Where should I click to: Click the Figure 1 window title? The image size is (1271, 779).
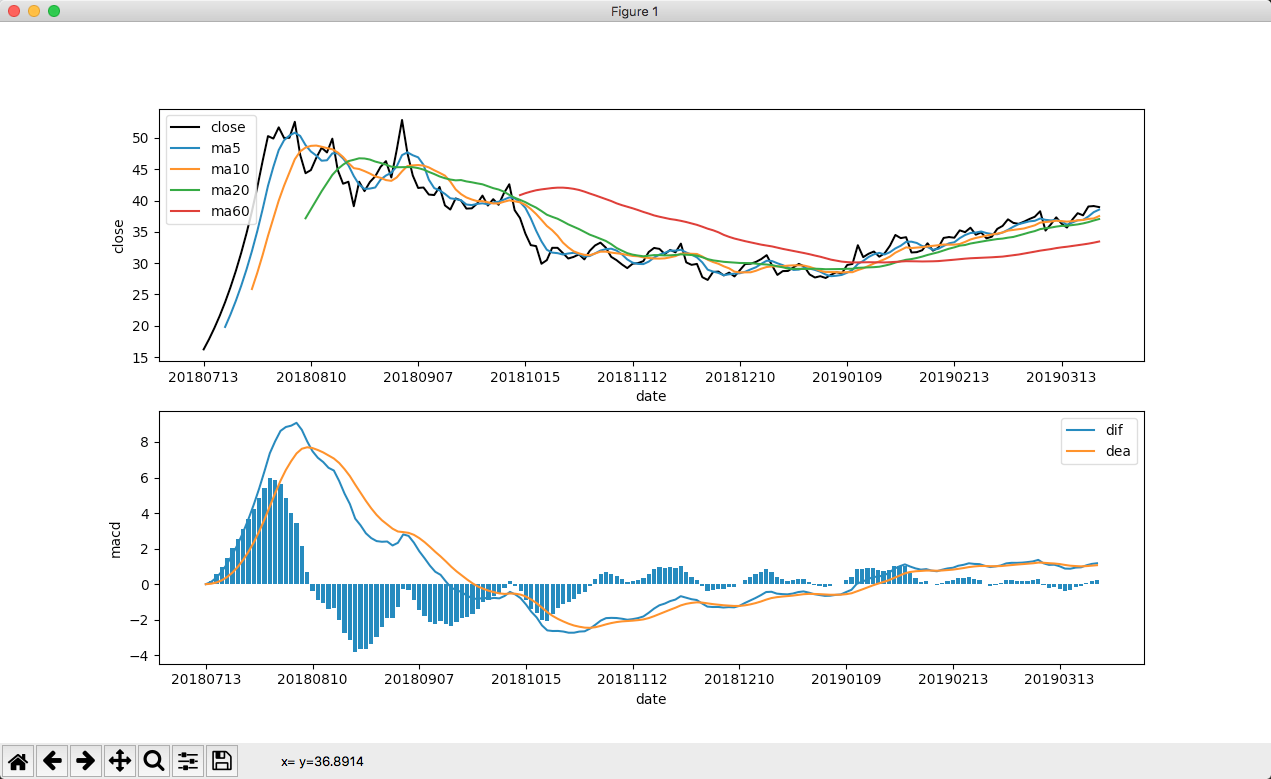635,11
